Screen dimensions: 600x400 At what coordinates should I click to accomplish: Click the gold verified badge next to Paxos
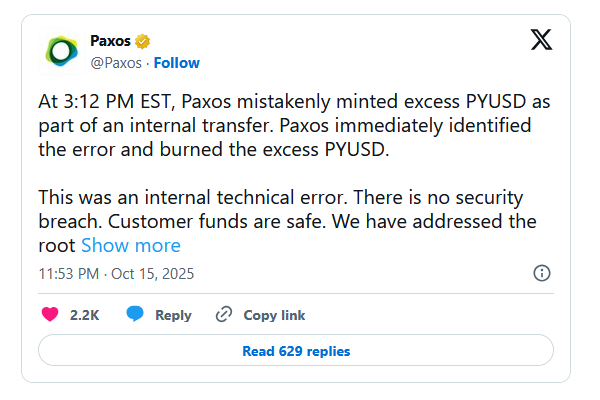point(144,41)
